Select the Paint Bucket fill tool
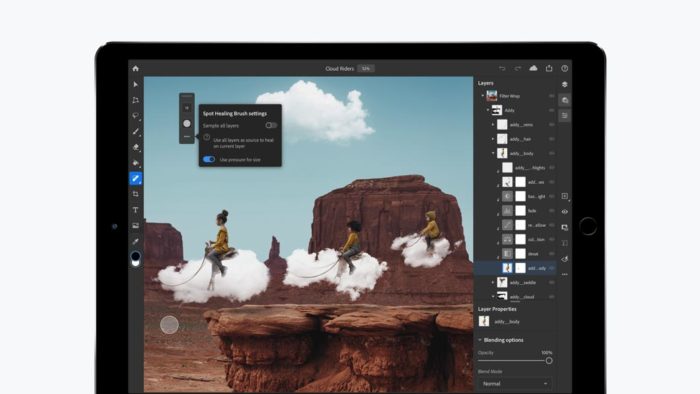The height and width of the screenshot is (394, 700). point(135,163)
